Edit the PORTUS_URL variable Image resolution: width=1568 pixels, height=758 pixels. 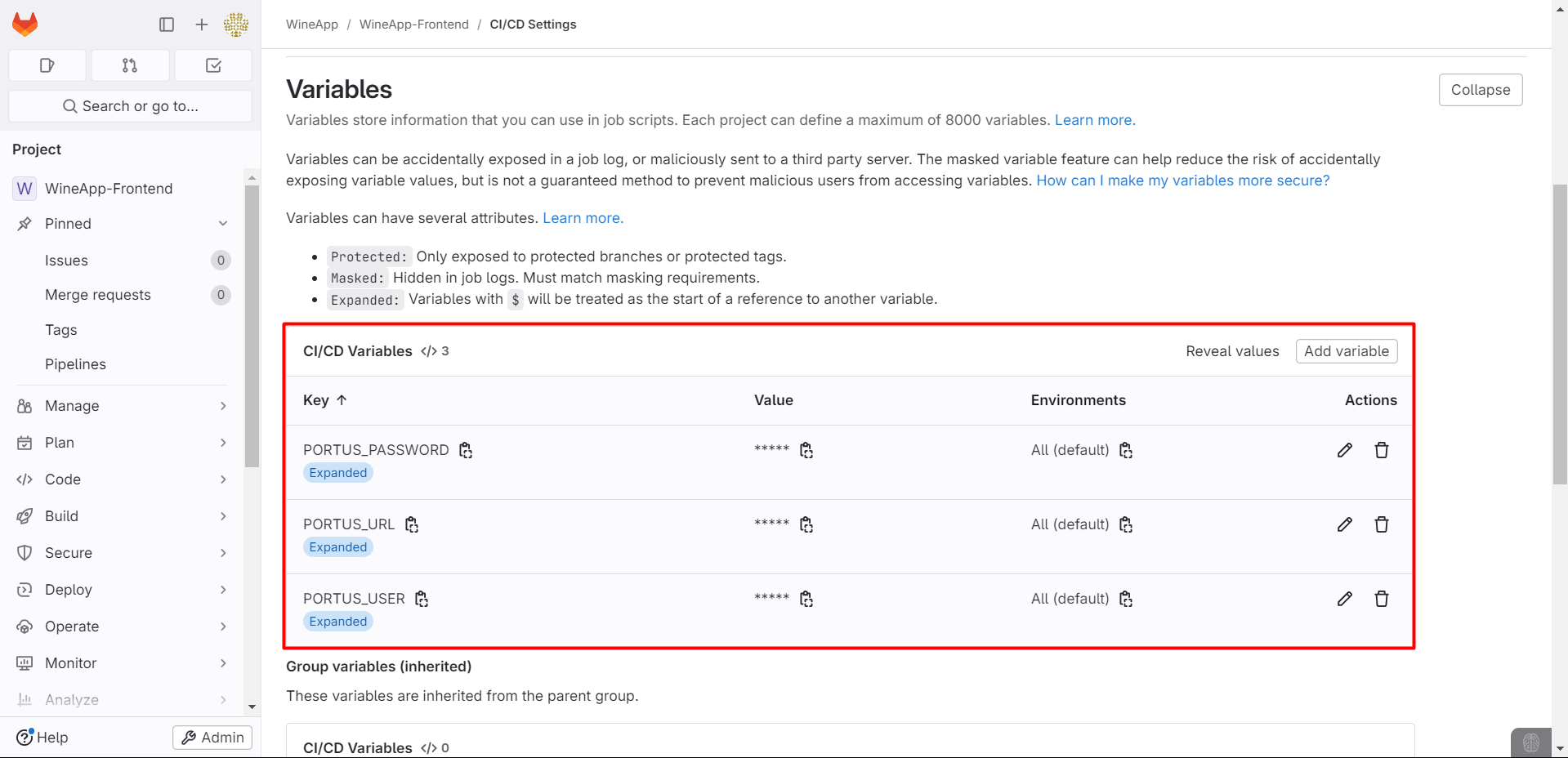pos(1344,524)
